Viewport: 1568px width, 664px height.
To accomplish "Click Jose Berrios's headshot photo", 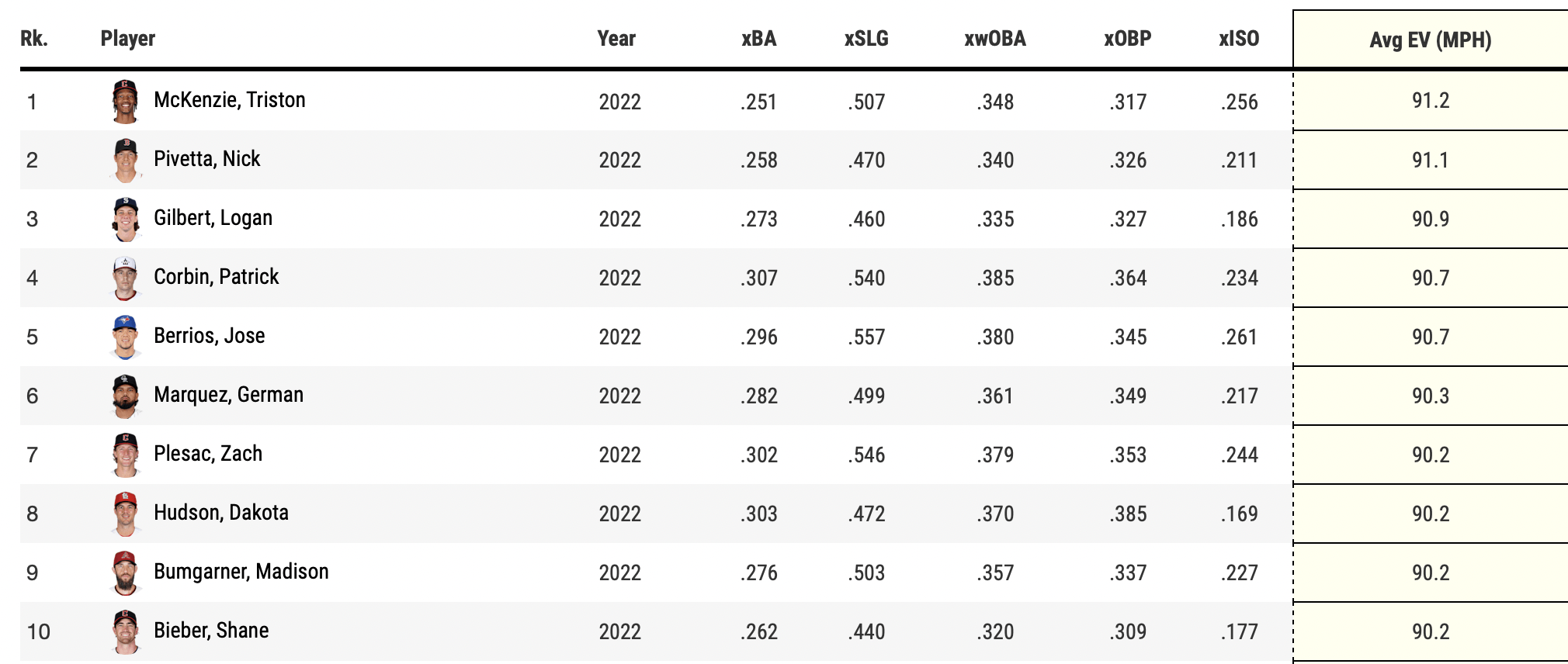I will 125,337.
